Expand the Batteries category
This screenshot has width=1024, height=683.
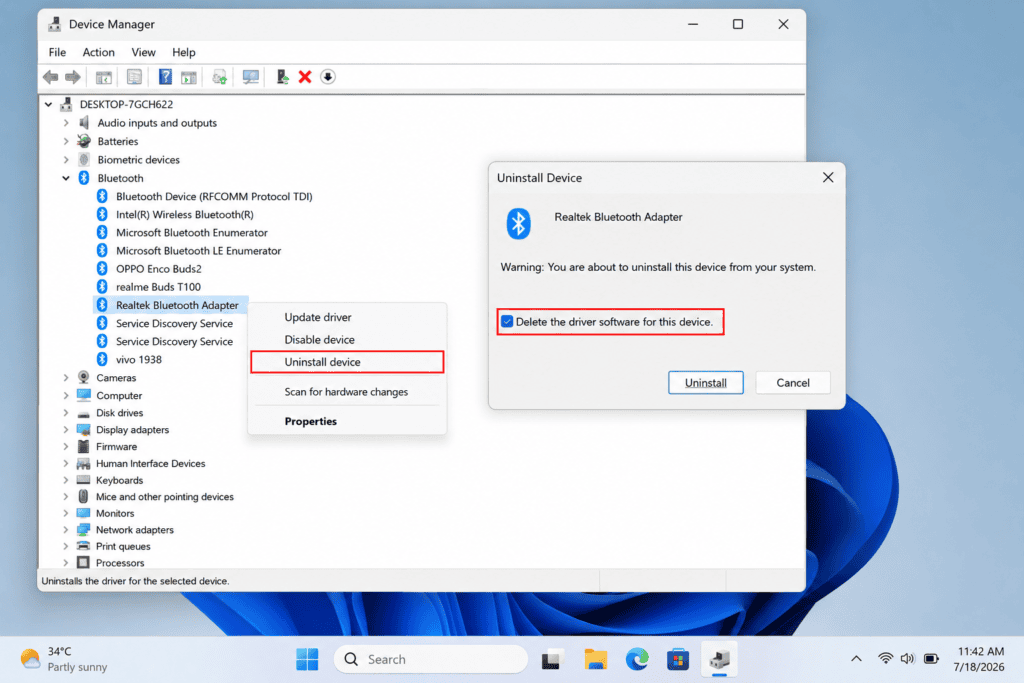pyautogui.click(x=66, y=141)
